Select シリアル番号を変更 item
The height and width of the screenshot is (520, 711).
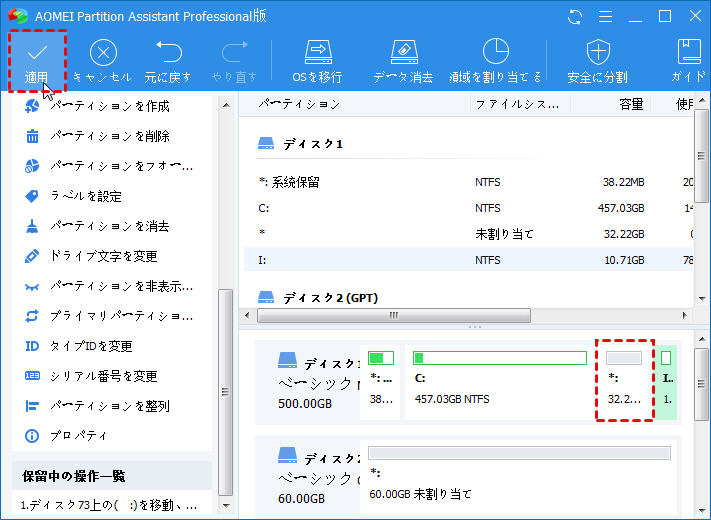pyautogui.click(x=91, y=376)
